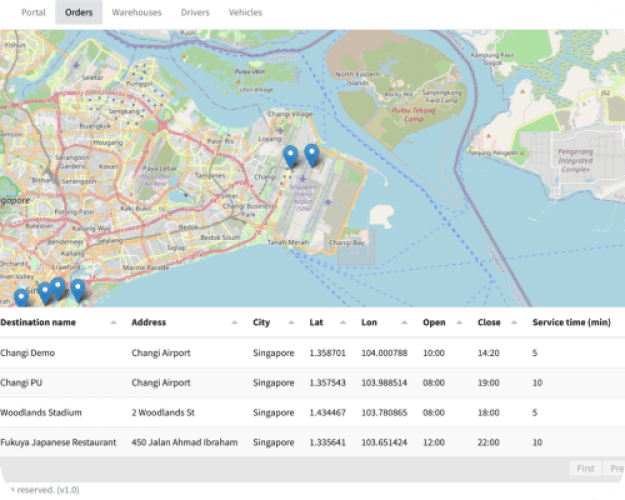Click open time 12:00
This screenshot has width=625, height=500.
[x=434, y=442]
